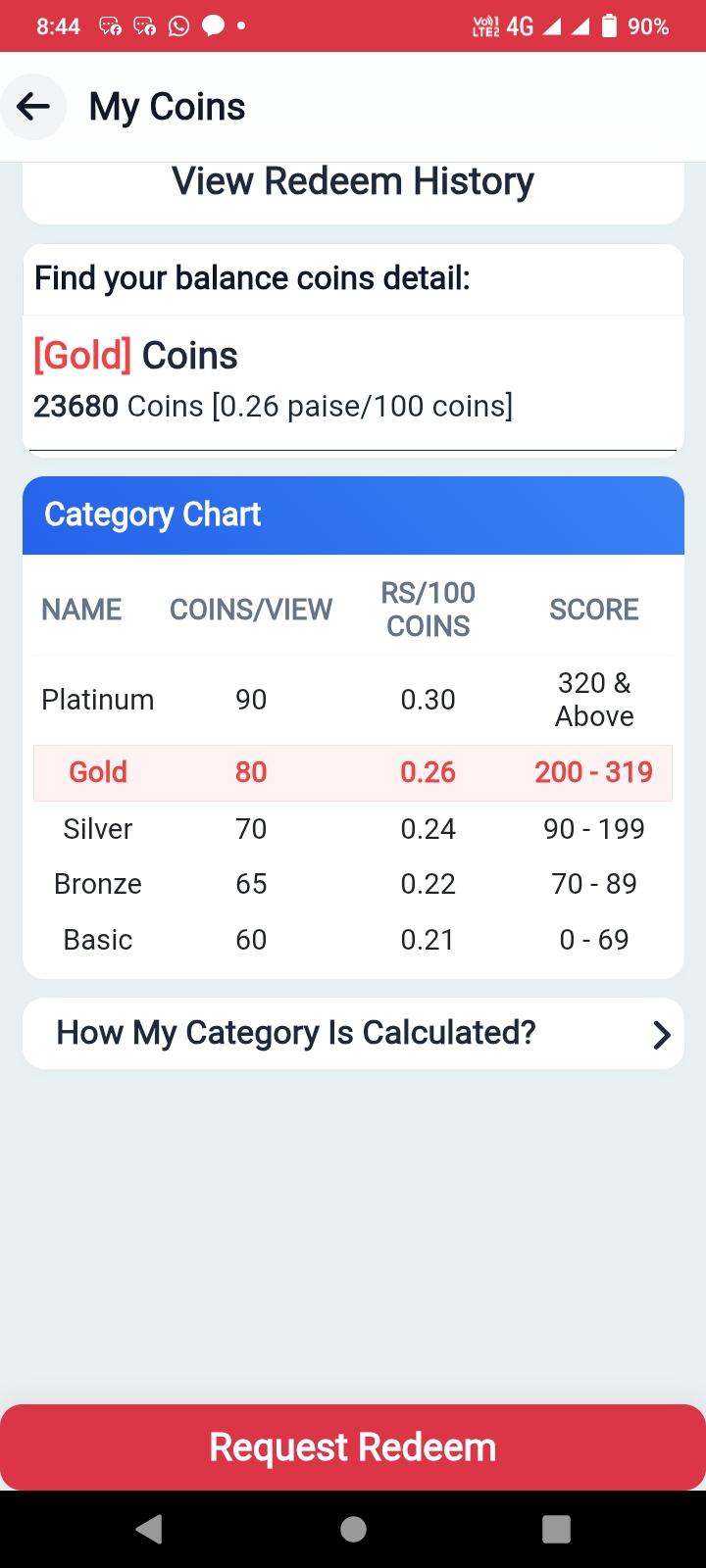
Task: Select the Gold category row
Action: point(353,772)
